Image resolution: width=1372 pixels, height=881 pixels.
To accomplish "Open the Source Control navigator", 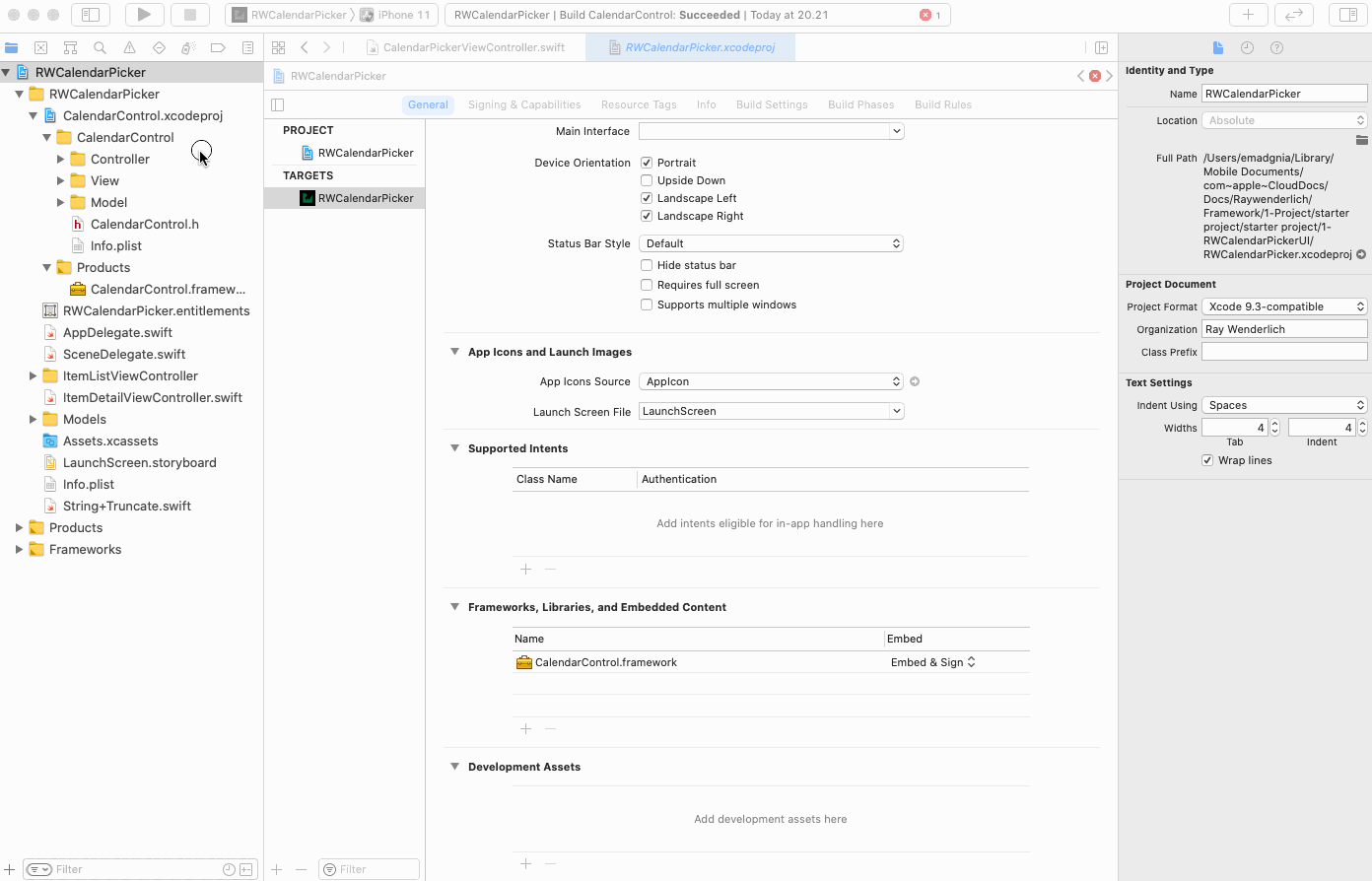I will click(40, 47).
